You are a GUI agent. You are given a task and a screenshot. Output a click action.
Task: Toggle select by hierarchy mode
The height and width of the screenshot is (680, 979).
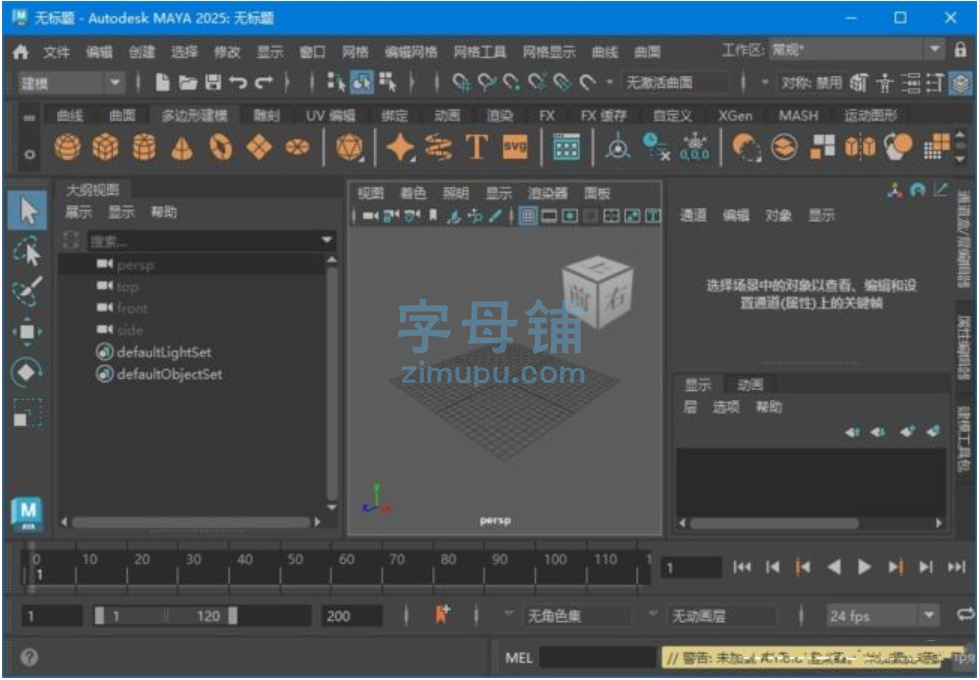click(337, 82)
